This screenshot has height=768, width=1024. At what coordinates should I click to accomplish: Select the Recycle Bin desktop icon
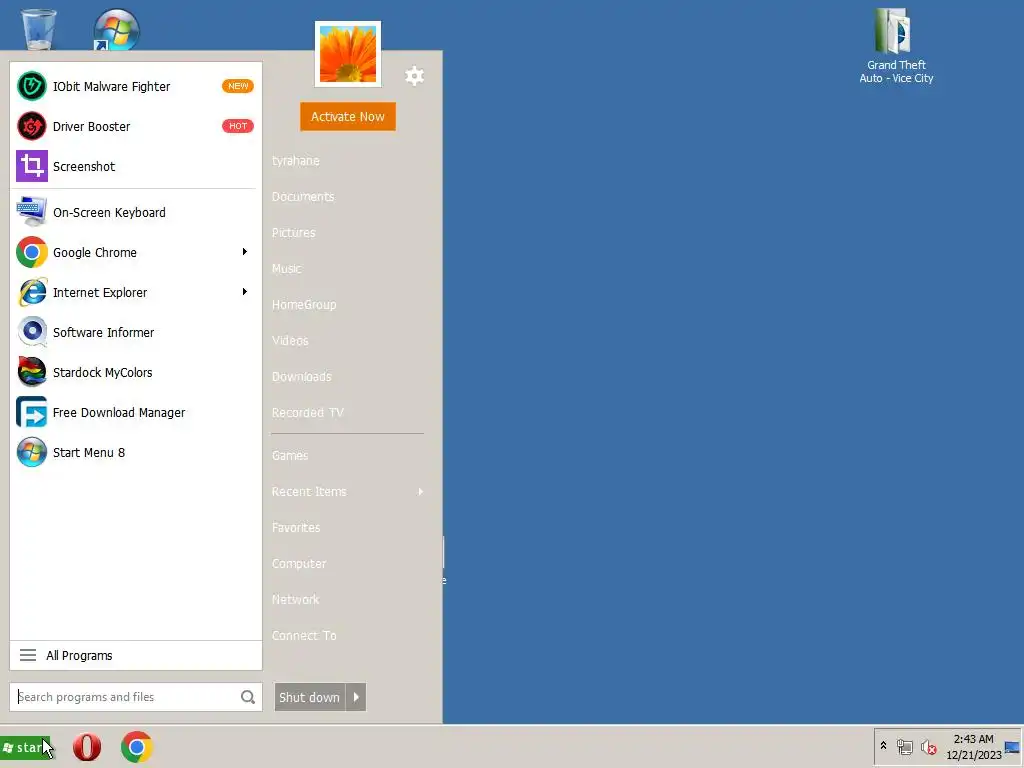[39, 29]
